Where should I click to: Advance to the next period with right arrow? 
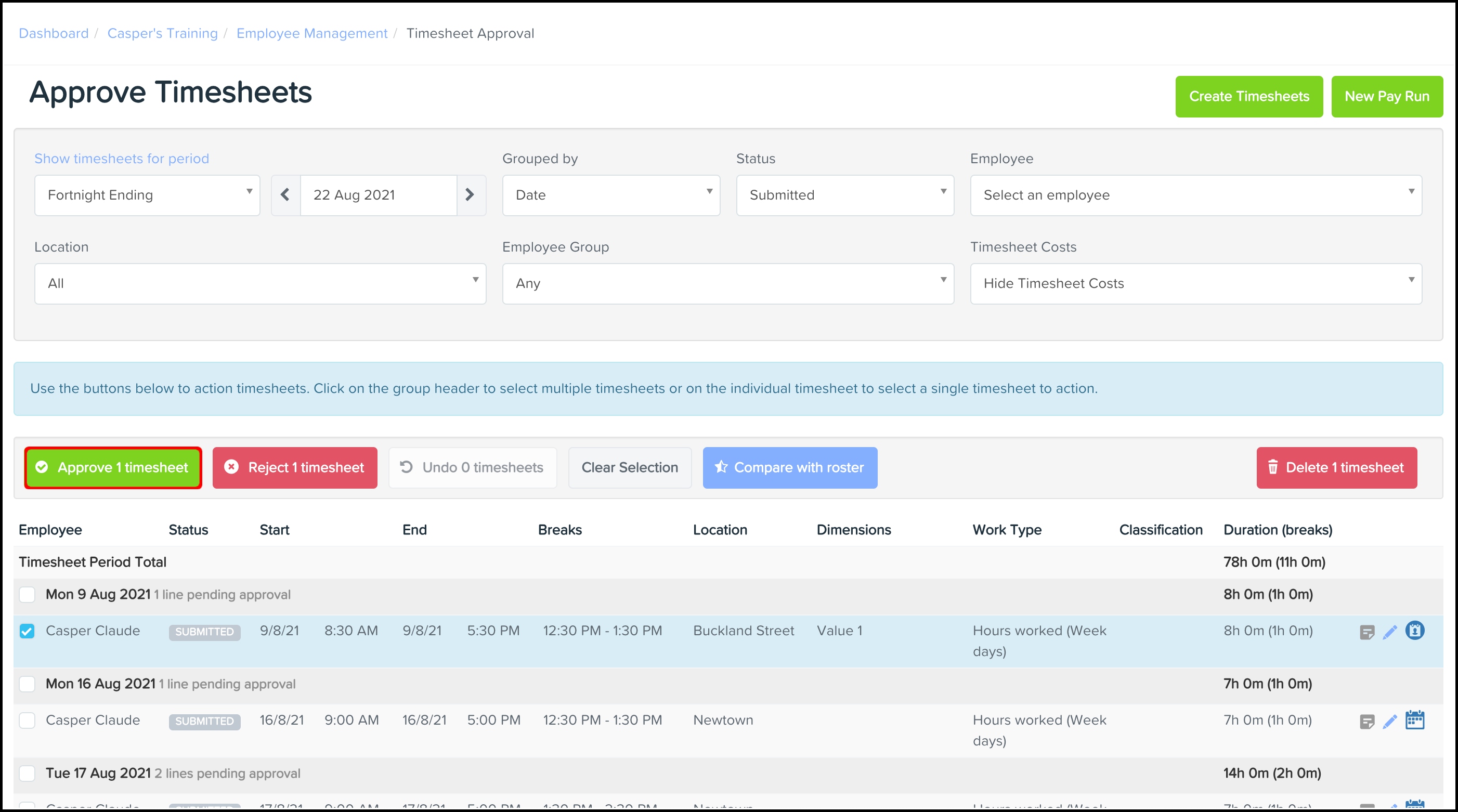[x=470, y=194]
